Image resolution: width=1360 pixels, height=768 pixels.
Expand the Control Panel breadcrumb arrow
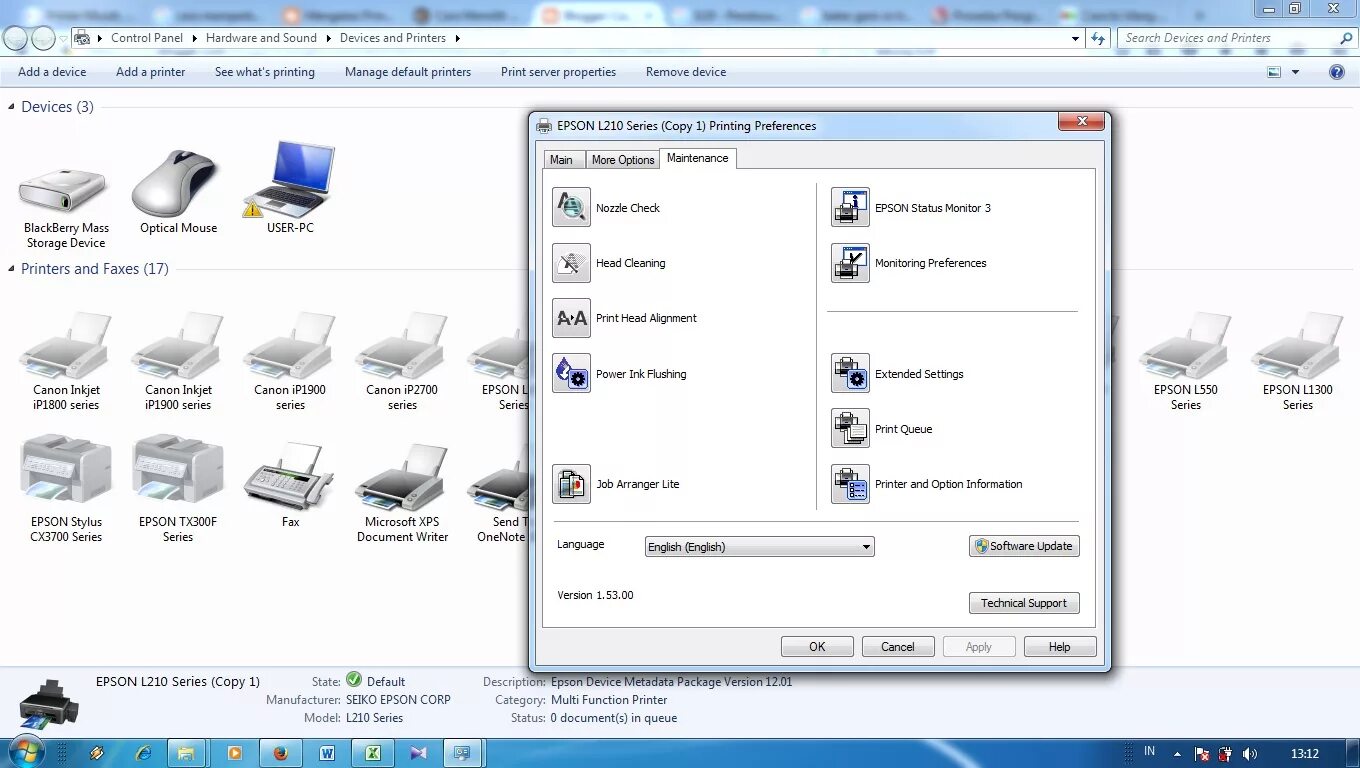pos(193,38)
